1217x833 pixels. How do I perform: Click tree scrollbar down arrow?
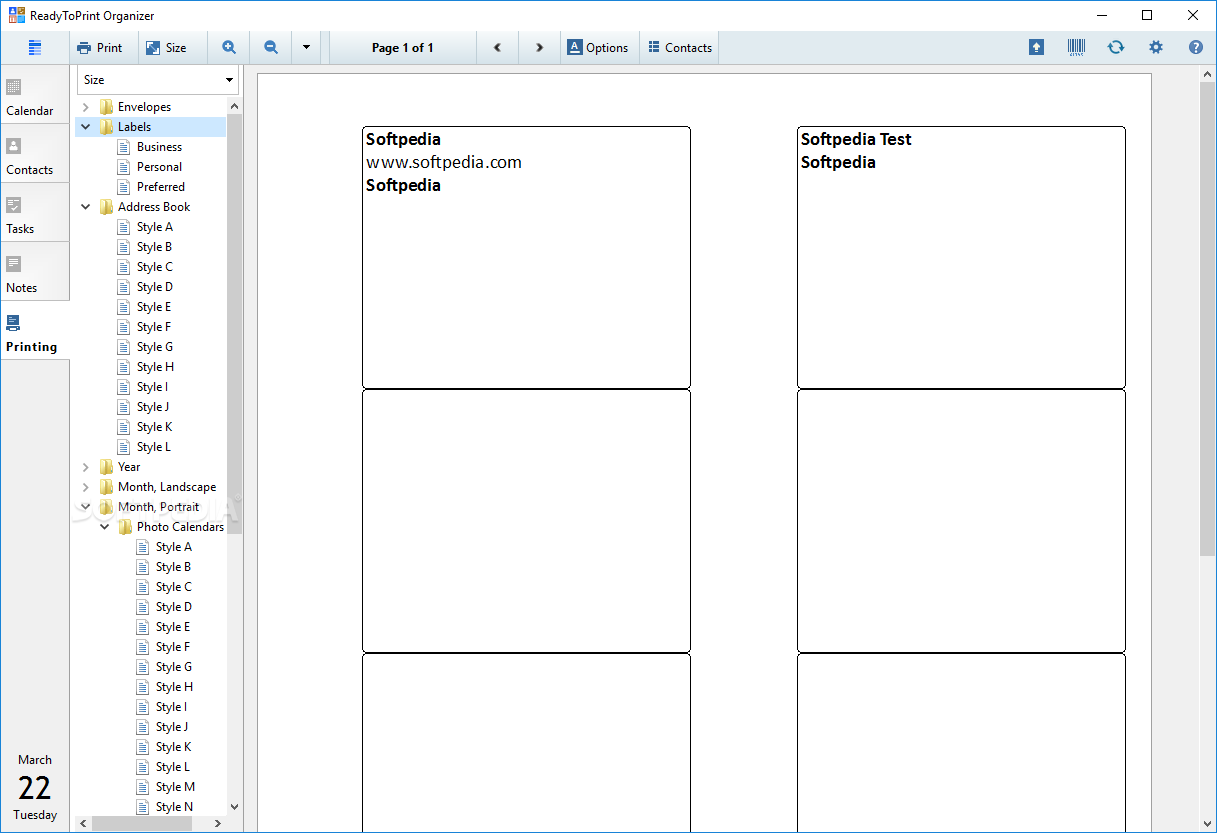[235, 806]
